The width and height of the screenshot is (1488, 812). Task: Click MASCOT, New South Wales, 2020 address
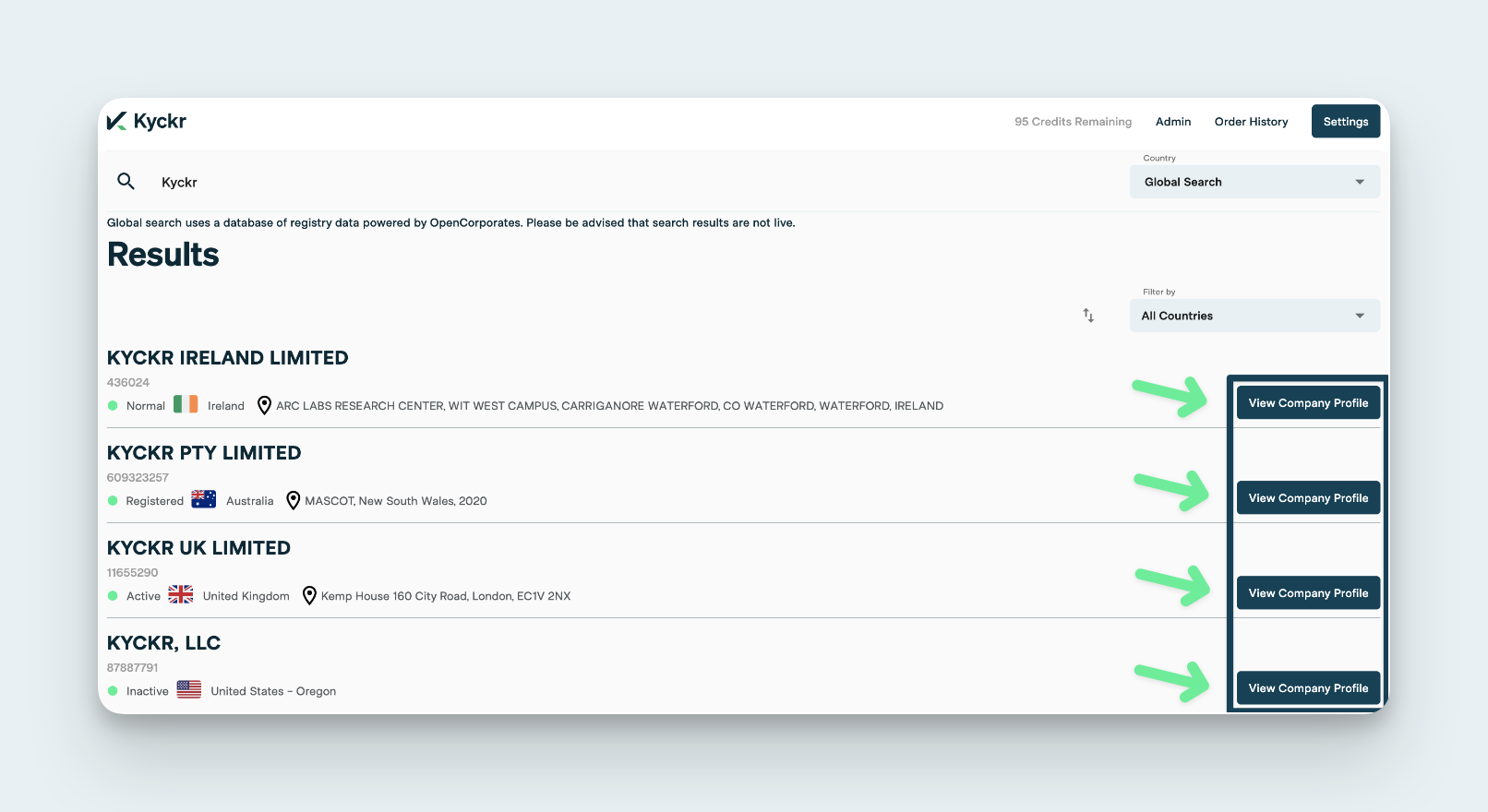396,501
